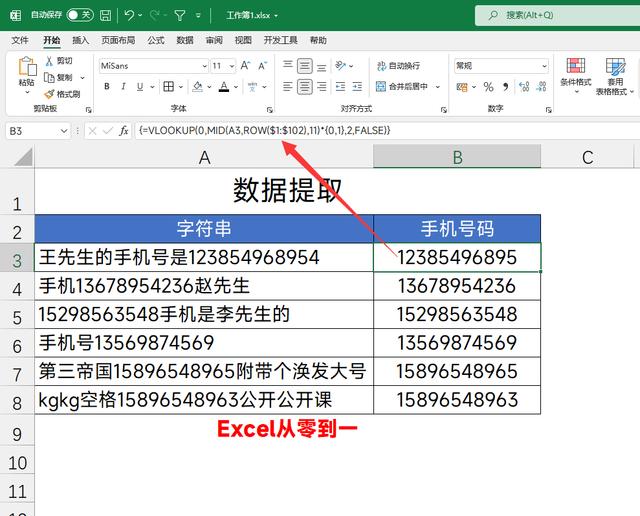
Task: Click the comma style icon
Action: click(x=505, y=87)
